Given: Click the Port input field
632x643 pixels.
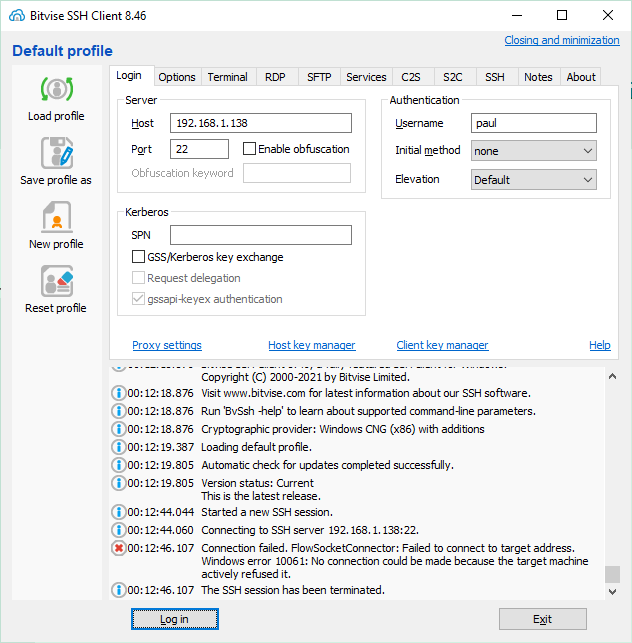Looking at the screenshot, I should (x=199, y=149).
